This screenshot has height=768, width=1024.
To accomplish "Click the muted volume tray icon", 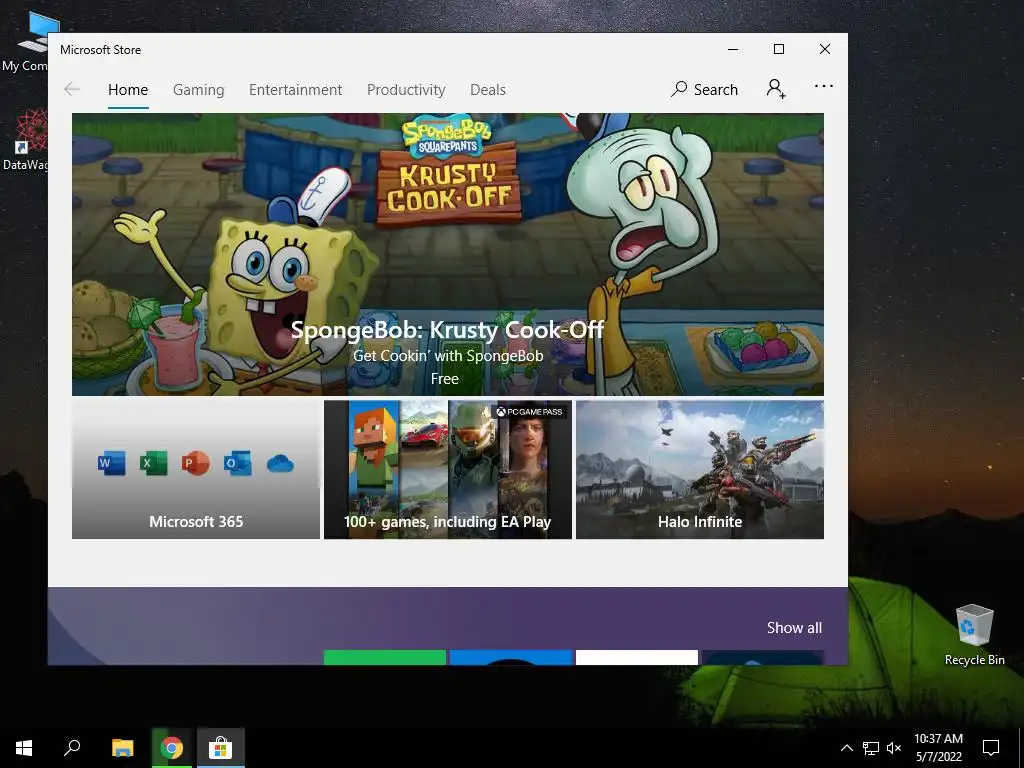I will click(894, 748).
